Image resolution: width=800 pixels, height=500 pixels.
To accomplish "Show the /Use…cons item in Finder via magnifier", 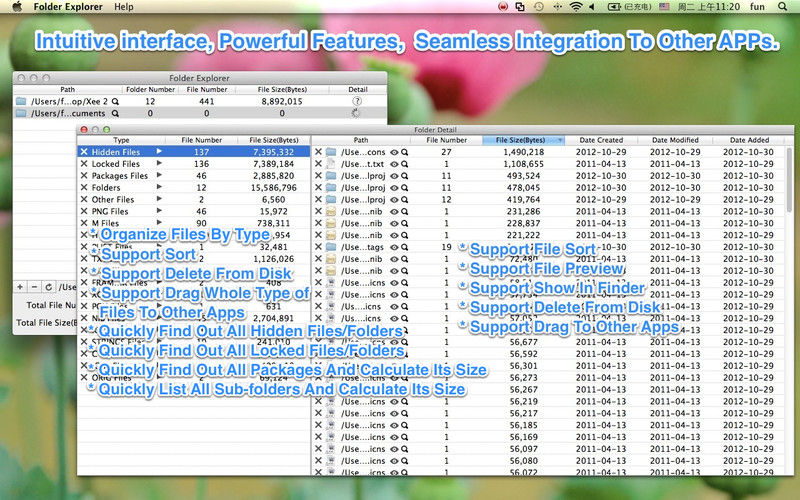I will [405, 152].
